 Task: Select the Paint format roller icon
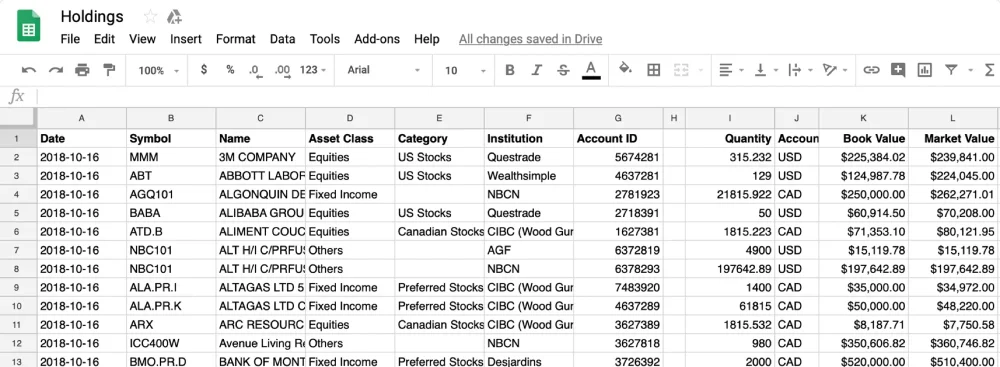click(109, 70)
